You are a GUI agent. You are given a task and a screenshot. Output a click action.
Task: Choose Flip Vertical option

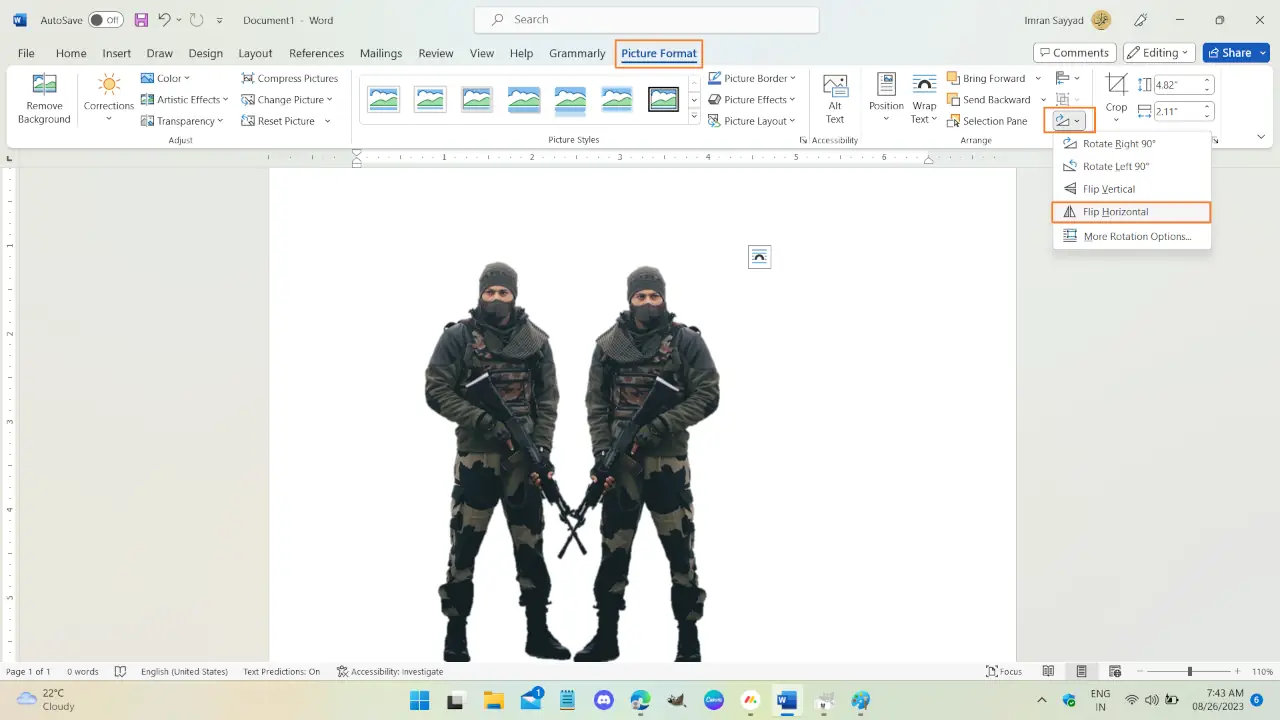click(1131, 189)
